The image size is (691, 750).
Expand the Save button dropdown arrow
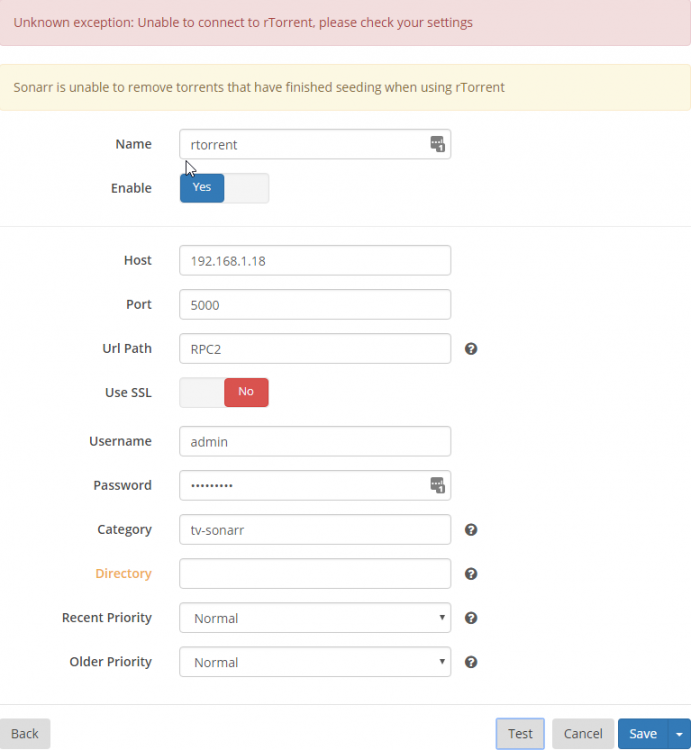(679, 734)
